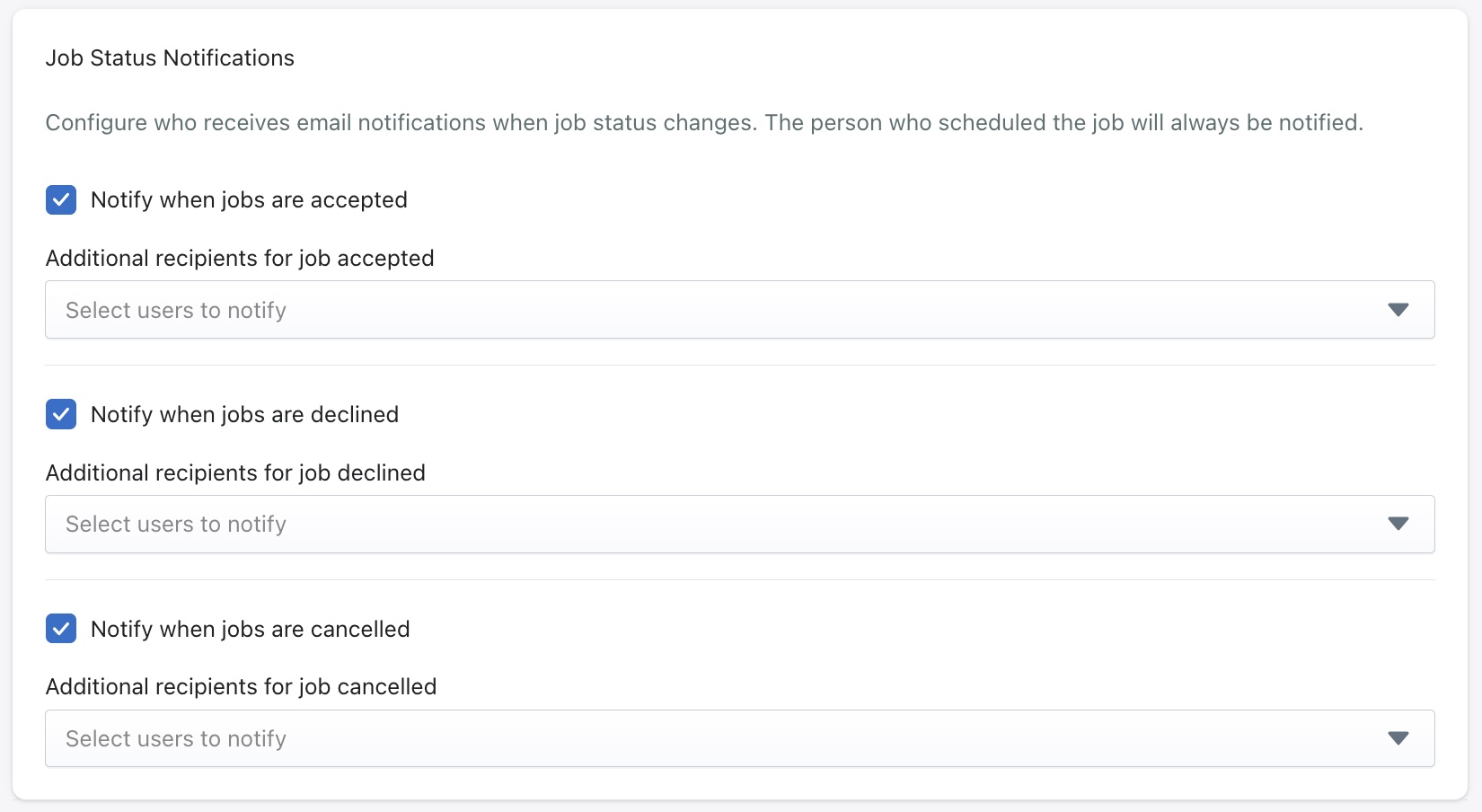Expand the job declined recipients dropdown arrow

click(x=1398, y=524)
